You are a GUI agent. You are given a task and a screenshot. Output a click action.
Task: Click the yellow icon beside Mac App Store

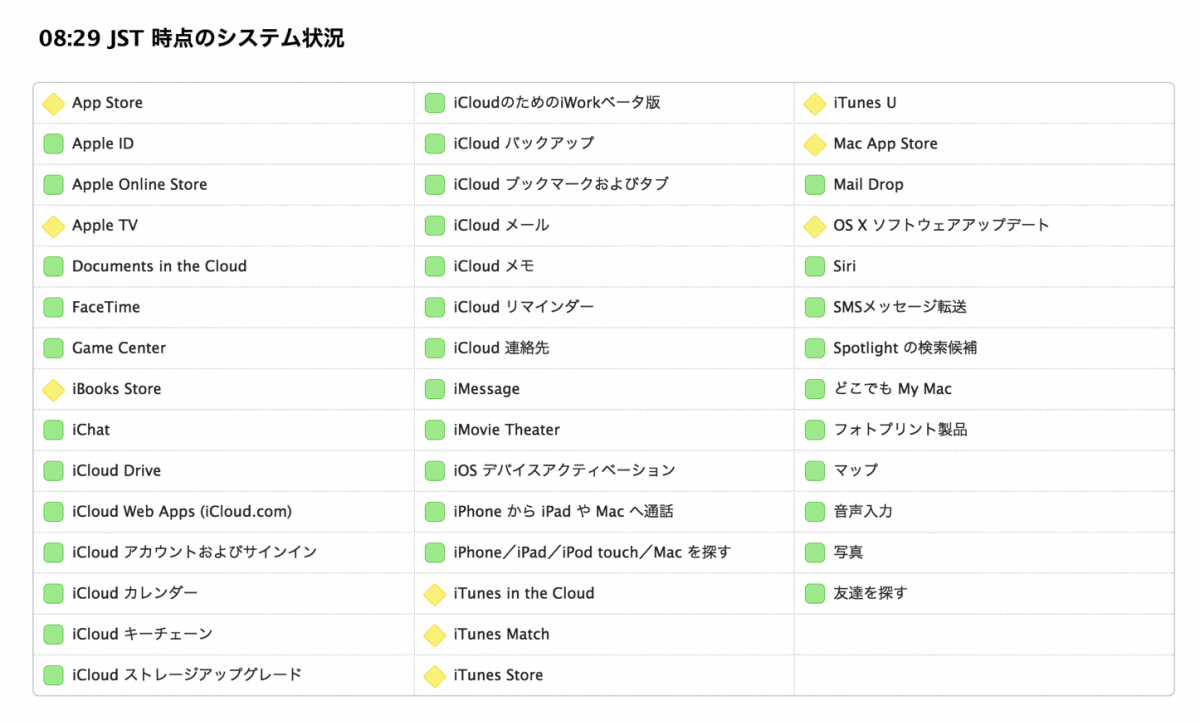815,144
